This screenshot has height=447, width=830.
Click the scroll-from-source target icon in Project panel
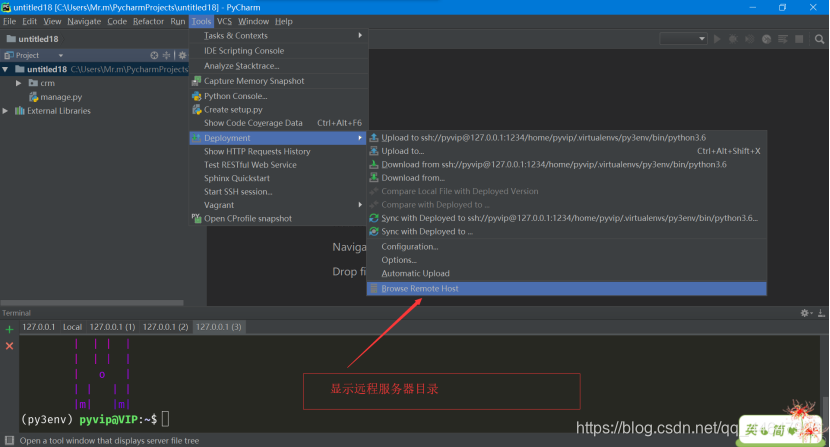click(x=154, y=55)
